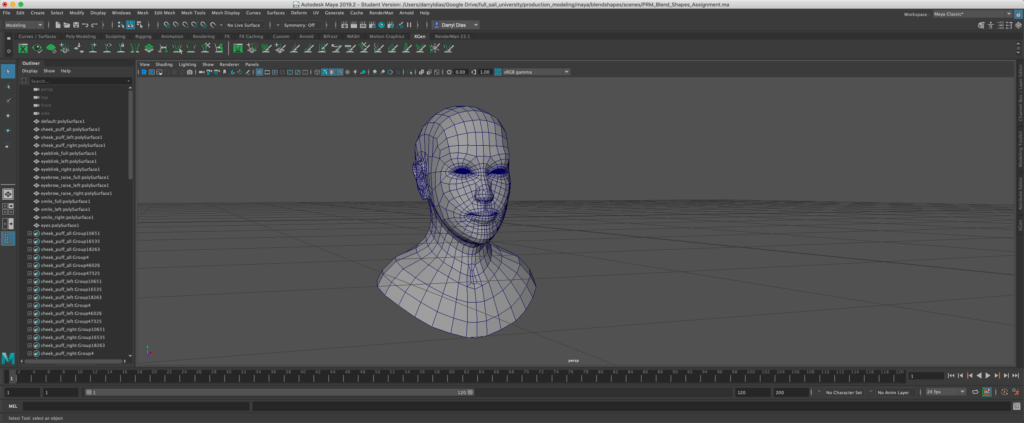Click the undo arrow icon
The width and height of the screenshot is (1024, 423).
pos(86,25)
